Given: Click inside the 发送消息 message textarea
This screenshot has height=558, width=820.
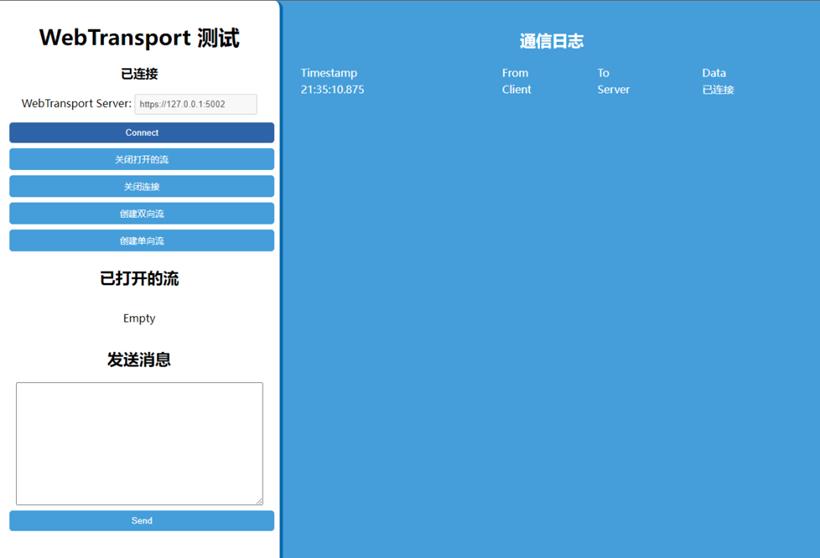Looking at the screenshot, I should pyautogui.click(x=139, y=443).
